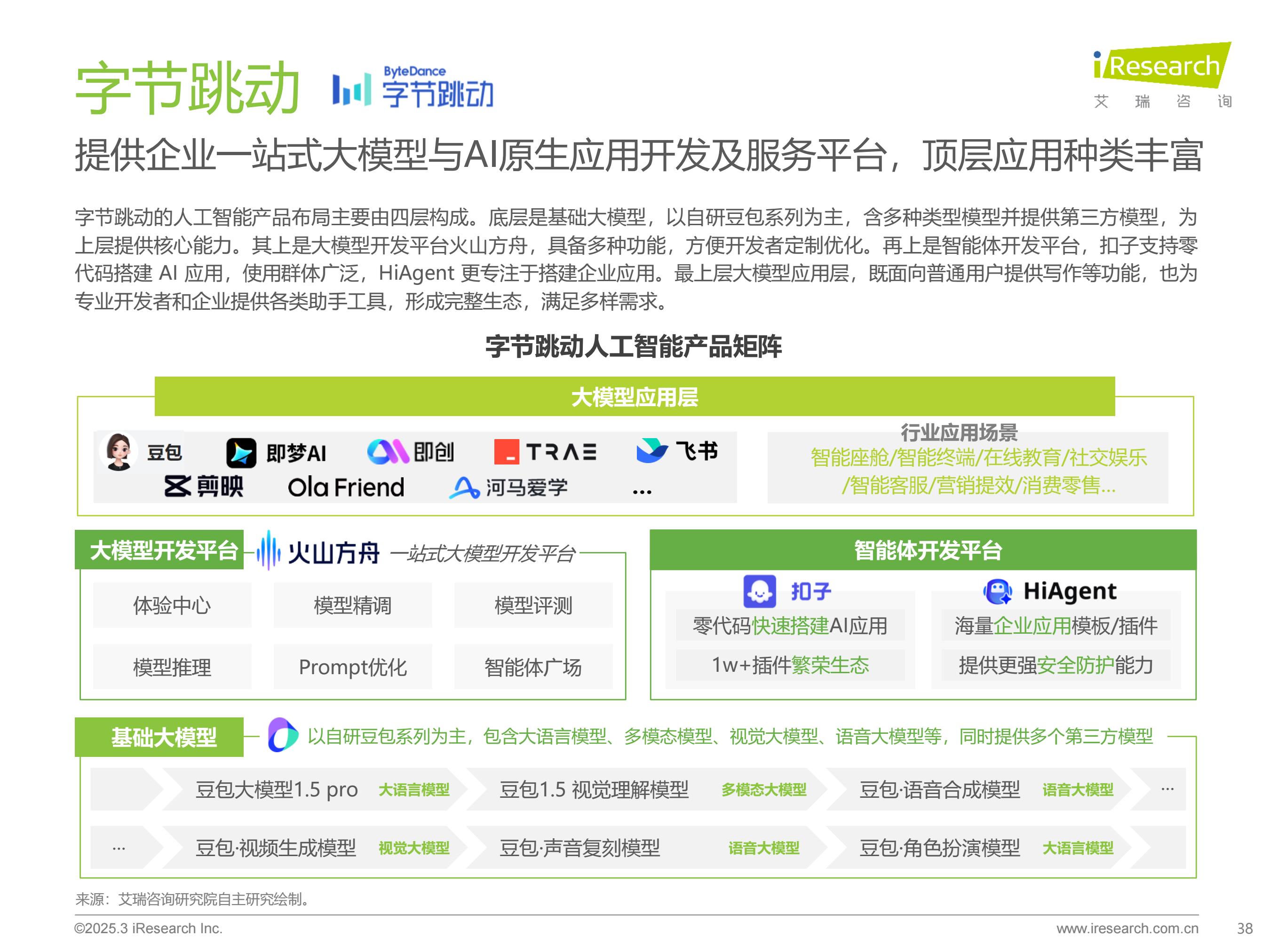Click the 模型精调 box
This screenshot has height=952, width=1270.
(352, 605)
